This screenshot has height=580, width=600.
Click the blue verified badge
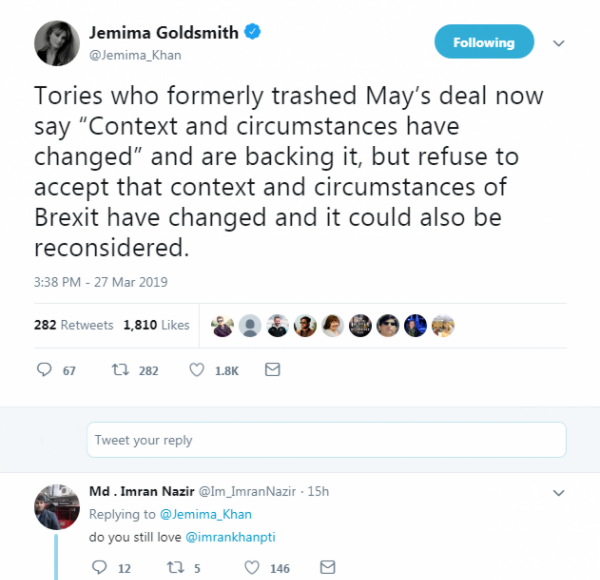click(x=254, y=33)
